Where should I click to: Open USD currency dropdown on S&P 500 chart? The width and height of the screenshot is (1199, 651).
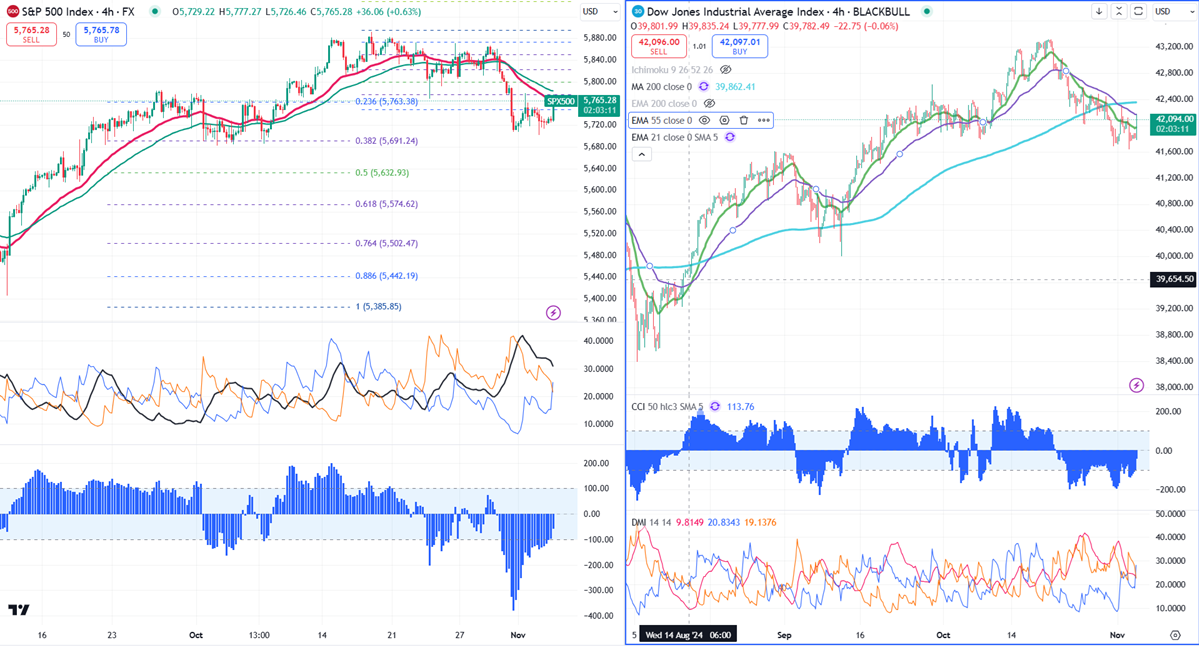[x=600, y=11]
